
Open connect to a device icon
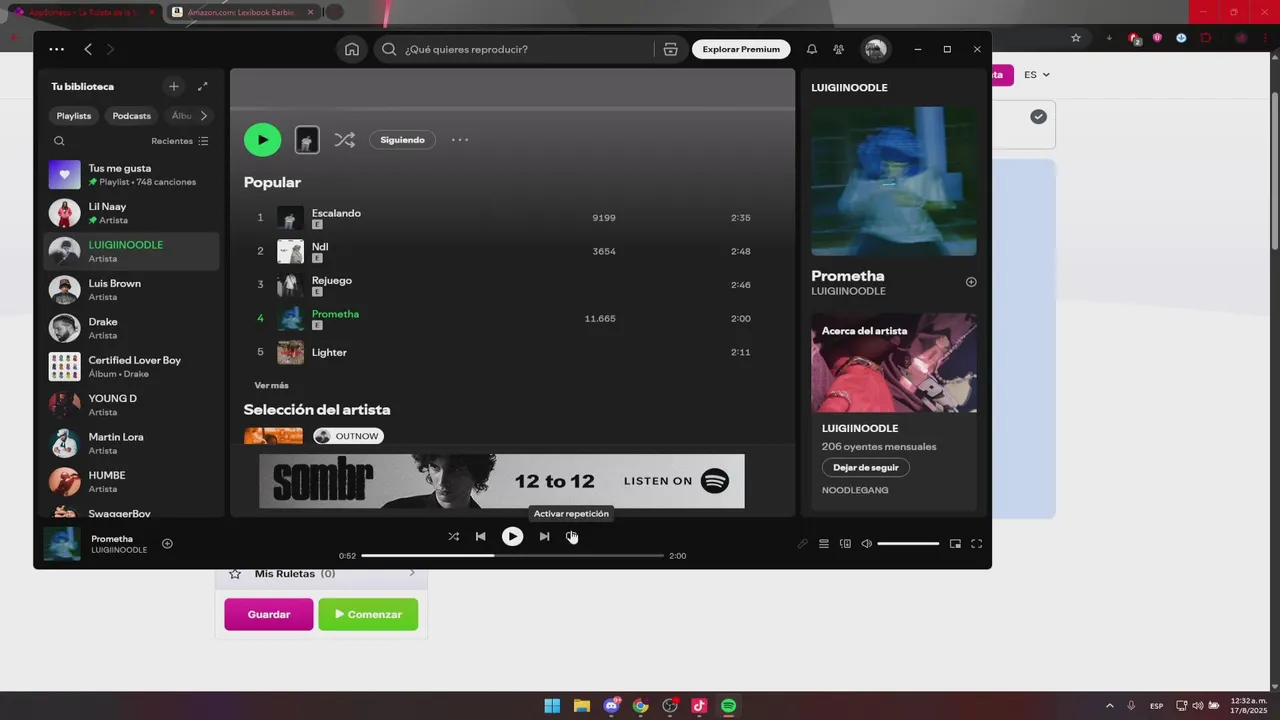(845, 544)
